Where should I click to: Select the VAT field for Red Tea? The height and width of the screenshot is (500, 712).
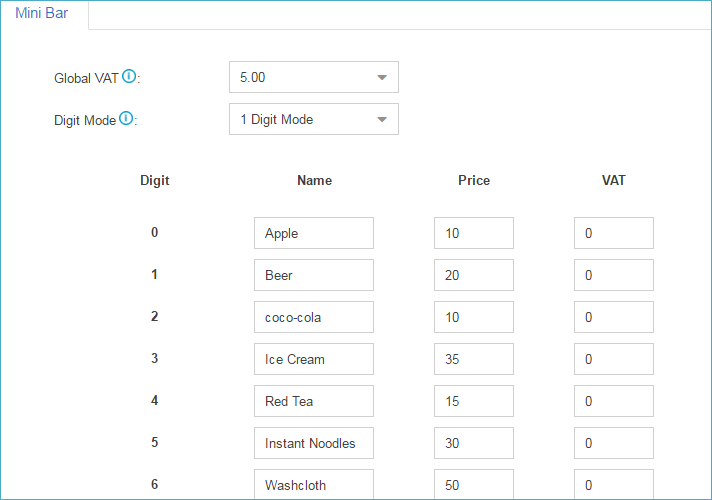(613, 401)
